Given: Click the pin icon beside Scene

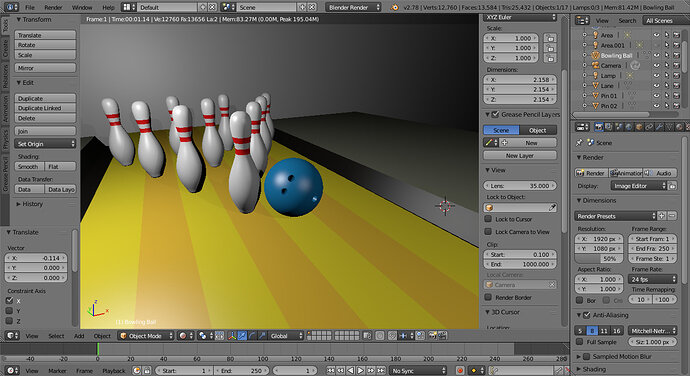Looking at the screenshot, I should point(579,143).
